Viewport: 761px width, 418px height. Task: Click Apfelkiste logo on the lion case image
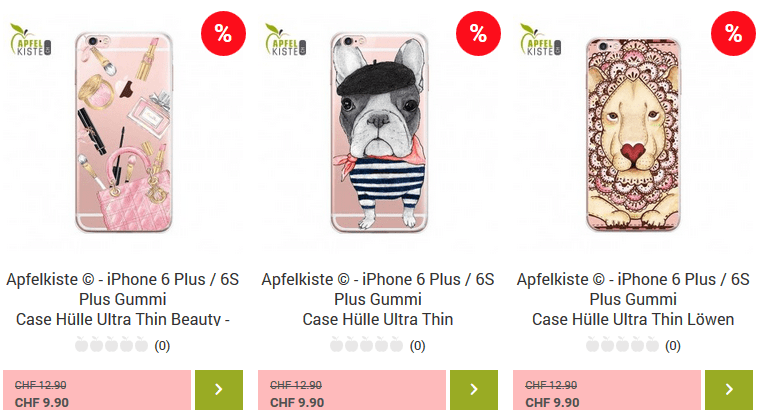tap(540, 39)
